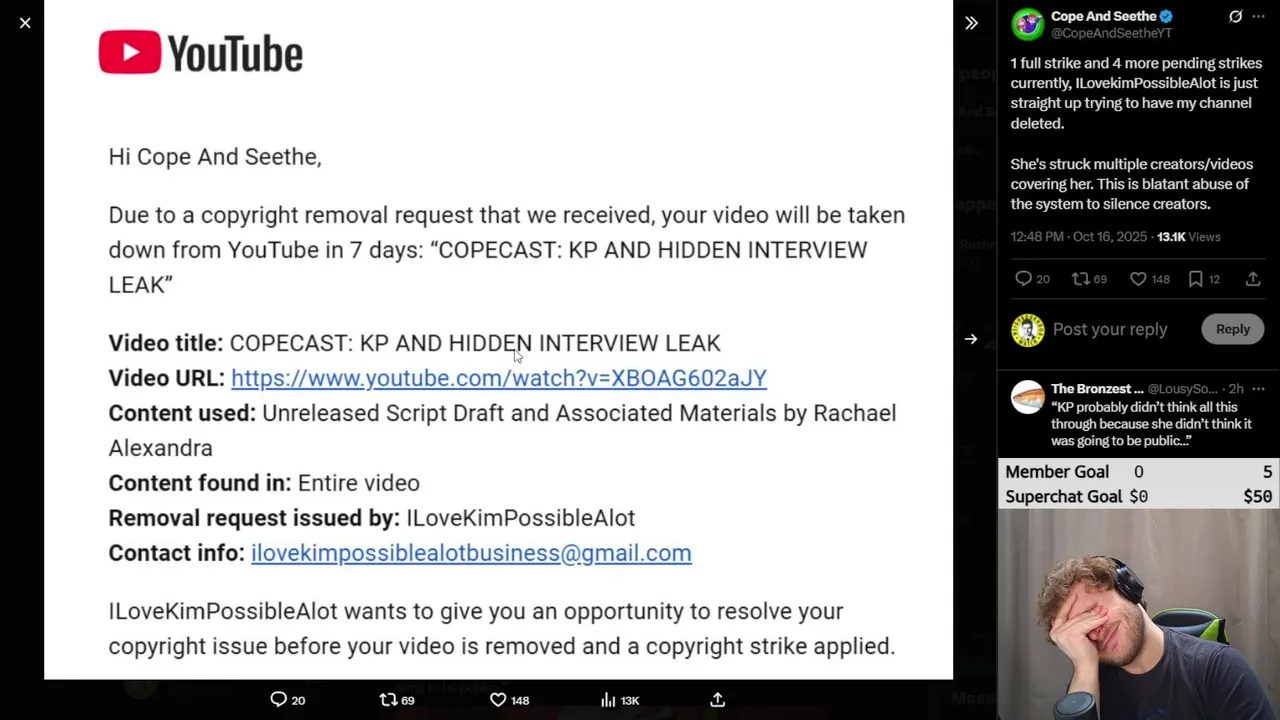
Task: Share via bottom bar share icon
Action: click(x=718, y=700)
